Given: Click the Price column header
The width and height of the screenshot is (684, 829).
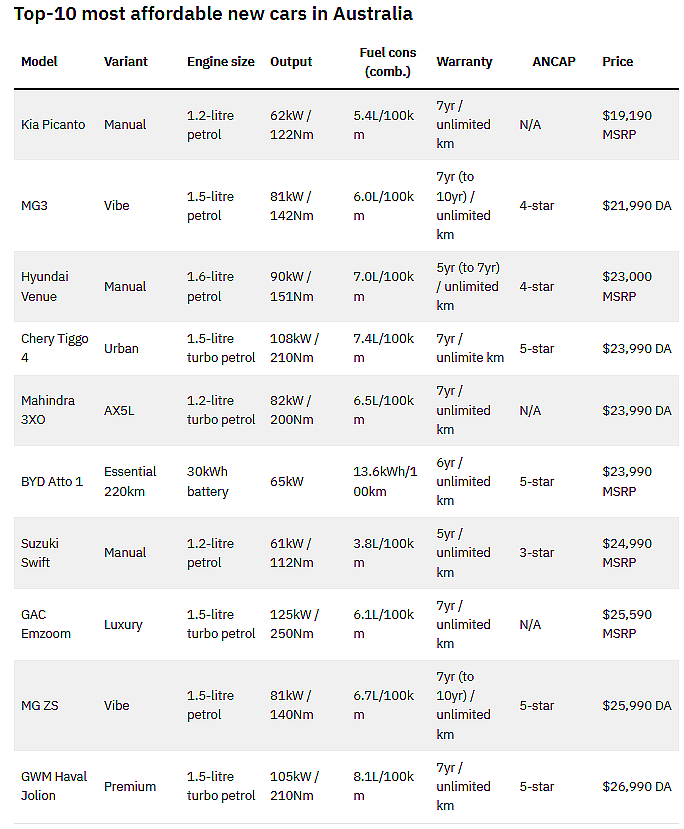Looking at the screenshot, I should 617,62.
